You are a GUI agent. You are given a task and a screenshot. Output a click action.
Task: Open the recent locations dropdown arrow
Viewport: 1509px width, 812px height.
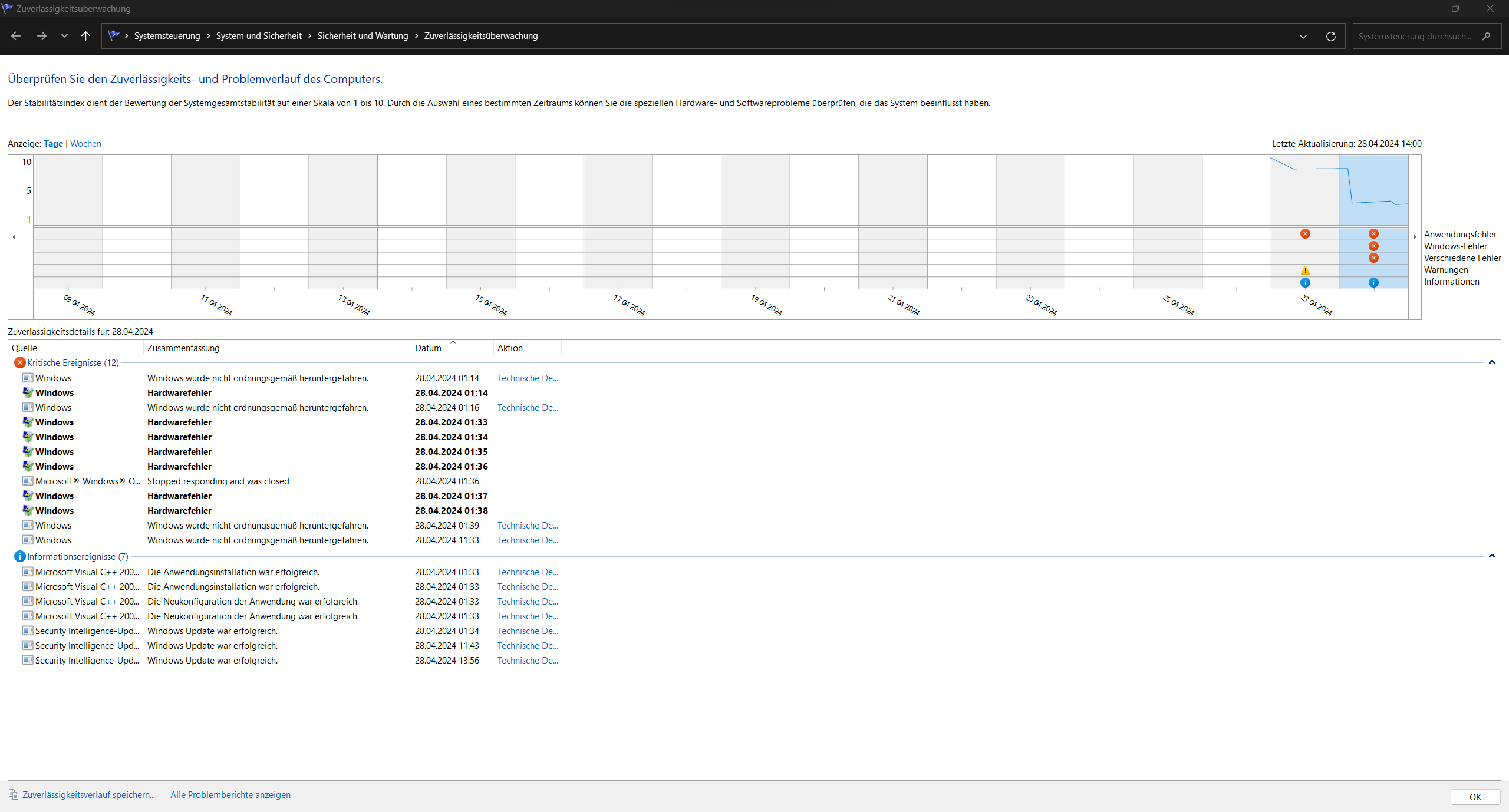64,36
